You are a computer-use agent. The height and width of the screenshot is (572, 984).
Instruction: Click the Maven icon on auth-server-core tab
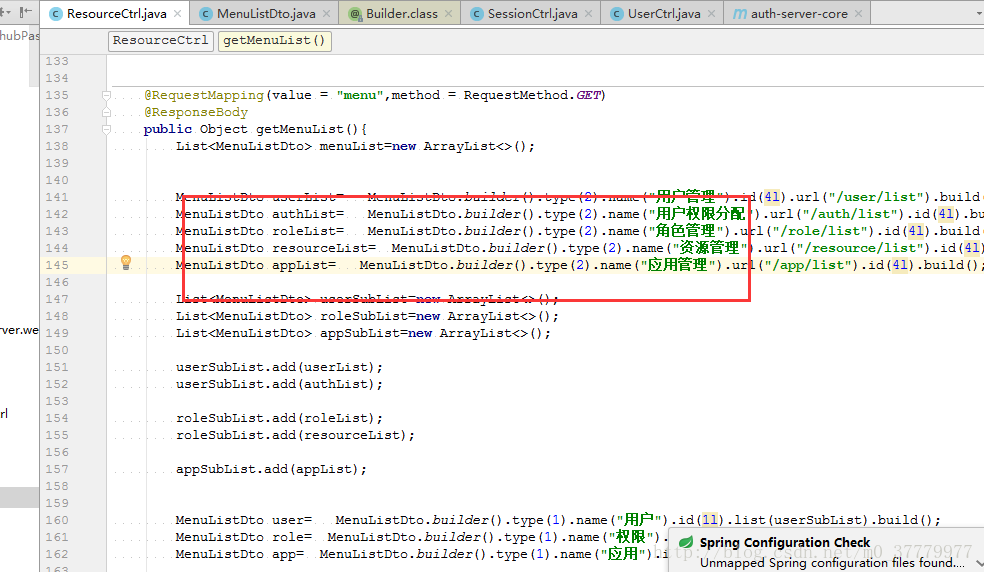click(x=740, y=14)
